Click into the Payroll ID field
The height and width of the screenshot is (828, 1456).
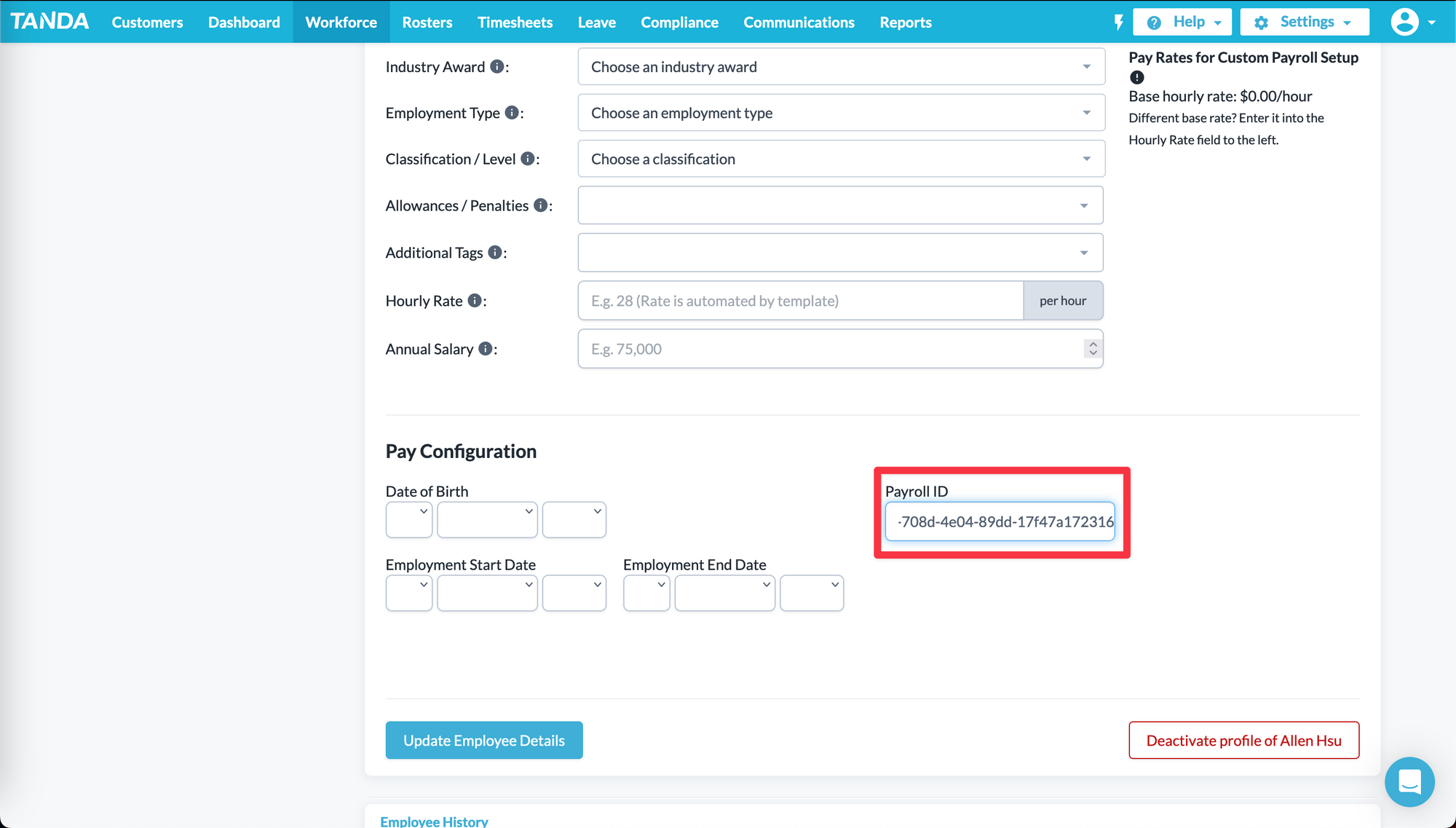click(x=1000, y=521)
